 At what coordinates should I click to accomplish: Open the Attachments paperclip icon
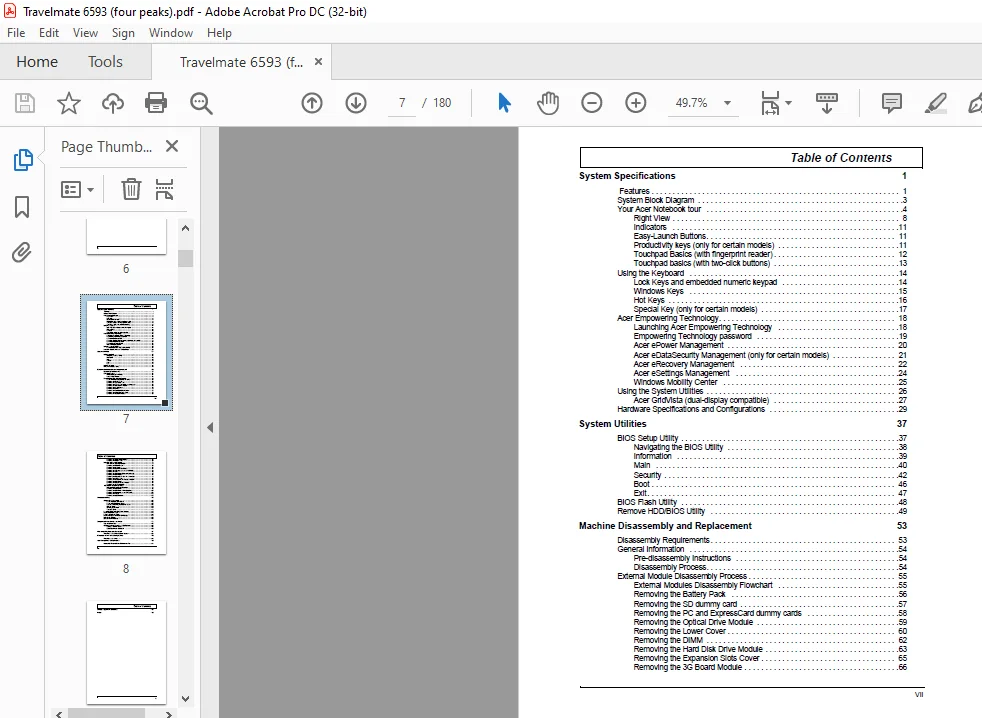coord(22,253)
